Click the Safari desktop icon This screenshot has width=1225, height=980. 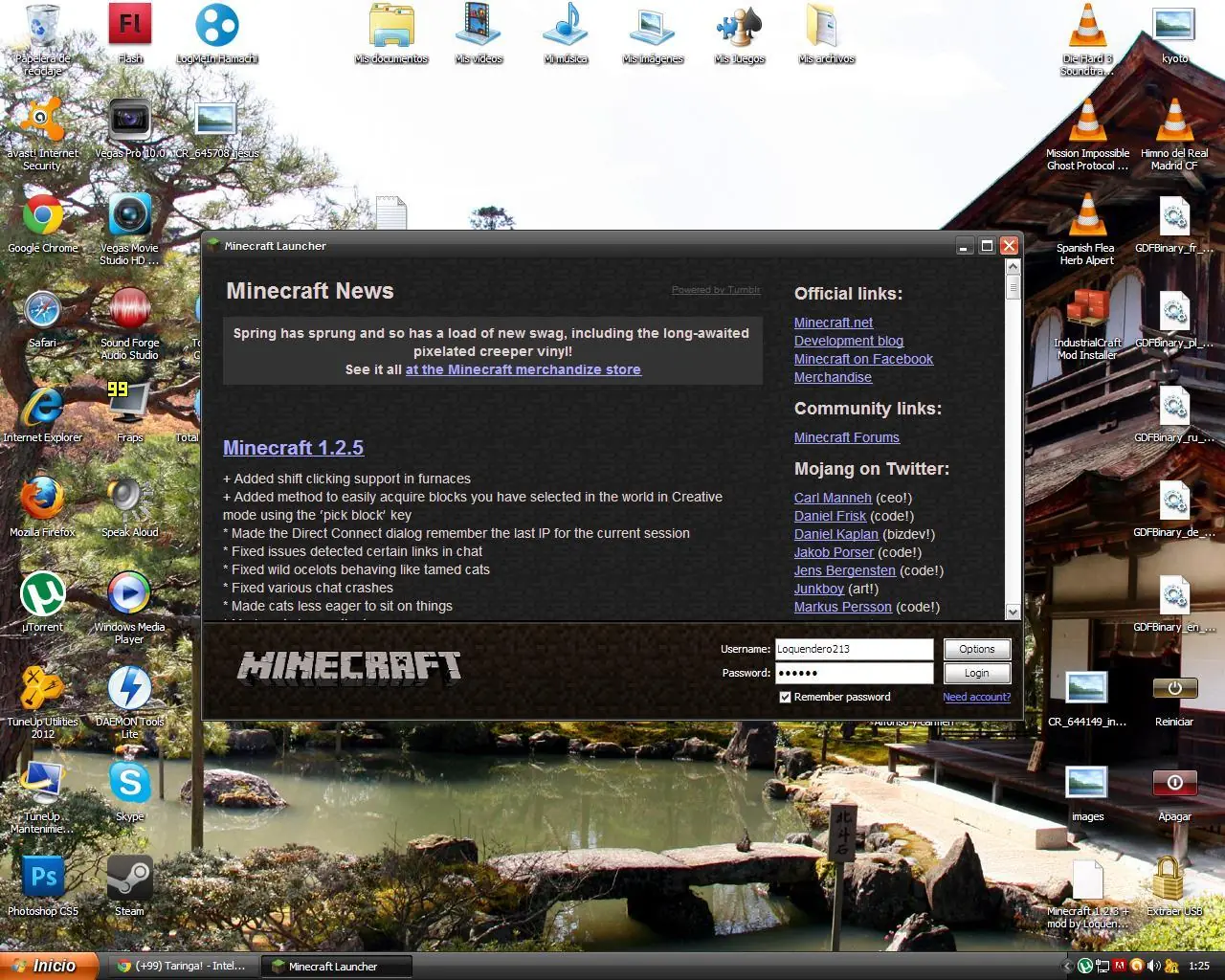[43, 318]
